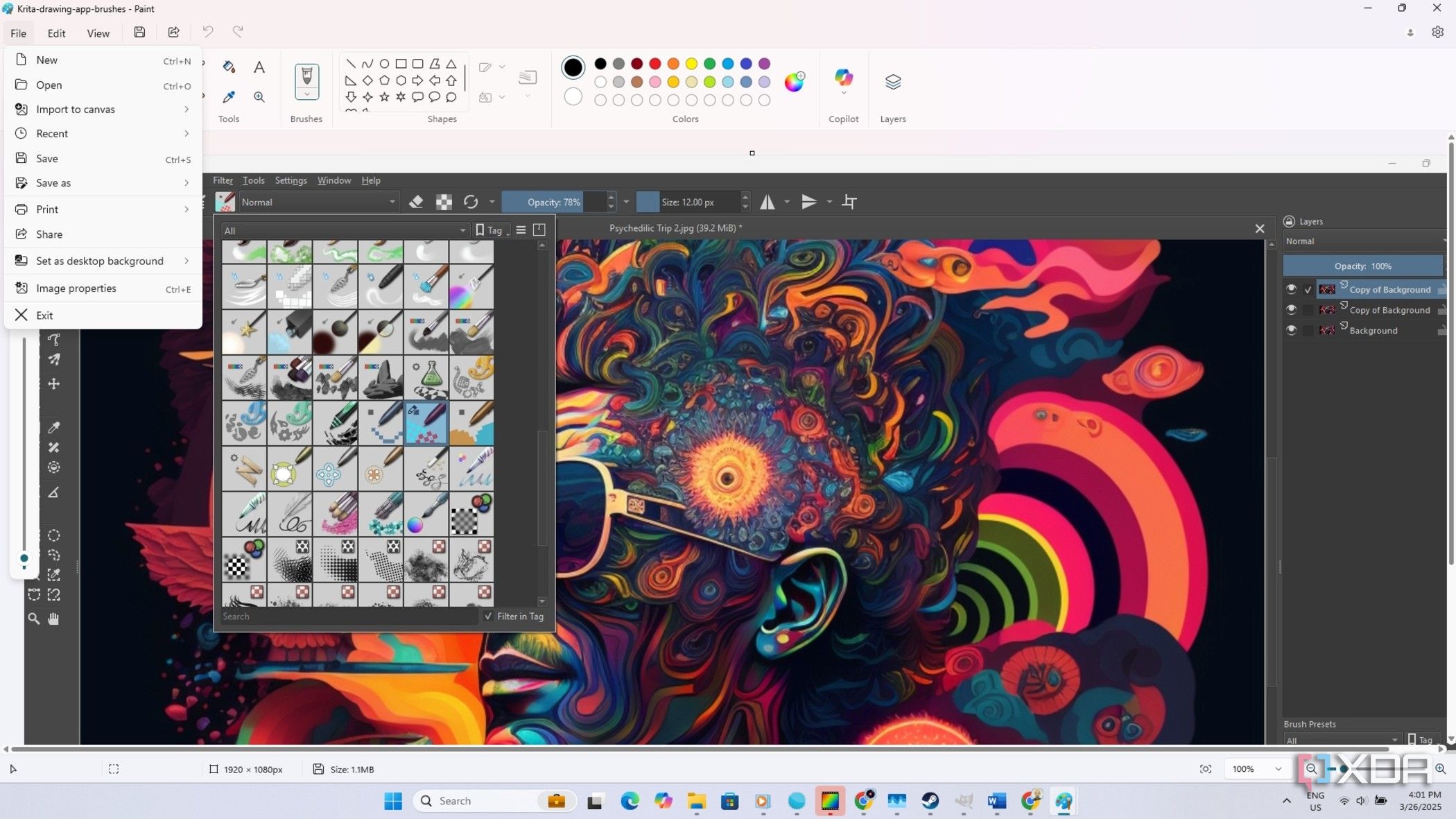The image size is (1456, 819).
Task: Select the Magnifier tool in Paint
Action: tap(259, 97)
